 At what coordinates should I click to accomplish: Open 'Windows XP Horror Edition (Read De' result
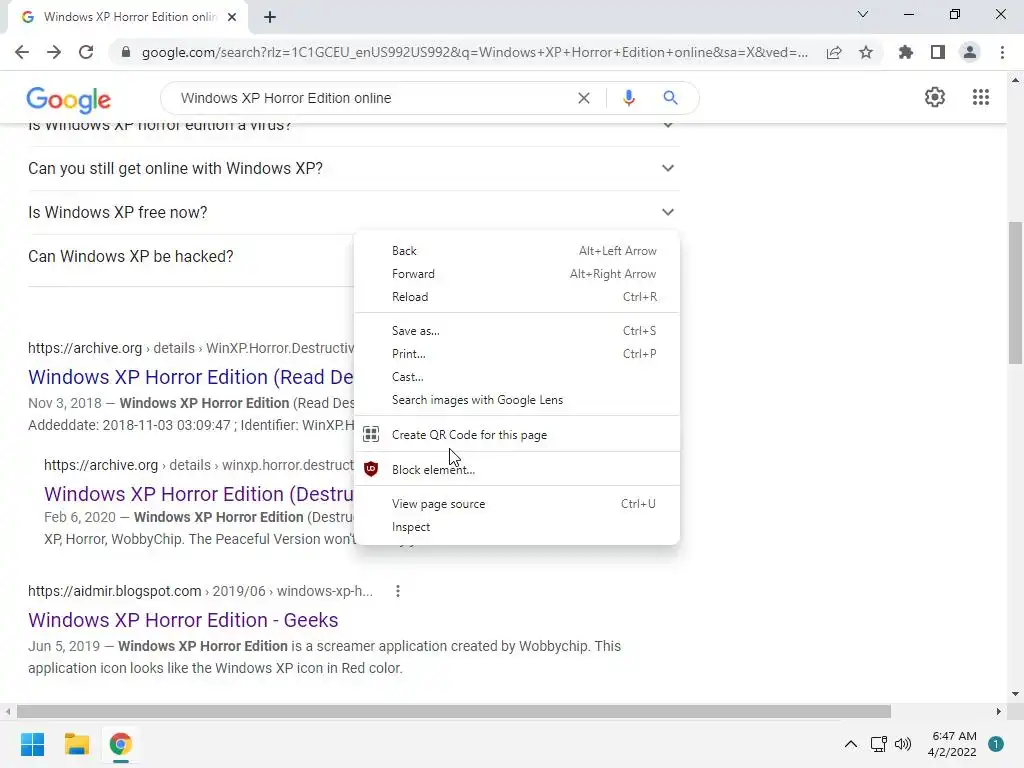point(190,377)
